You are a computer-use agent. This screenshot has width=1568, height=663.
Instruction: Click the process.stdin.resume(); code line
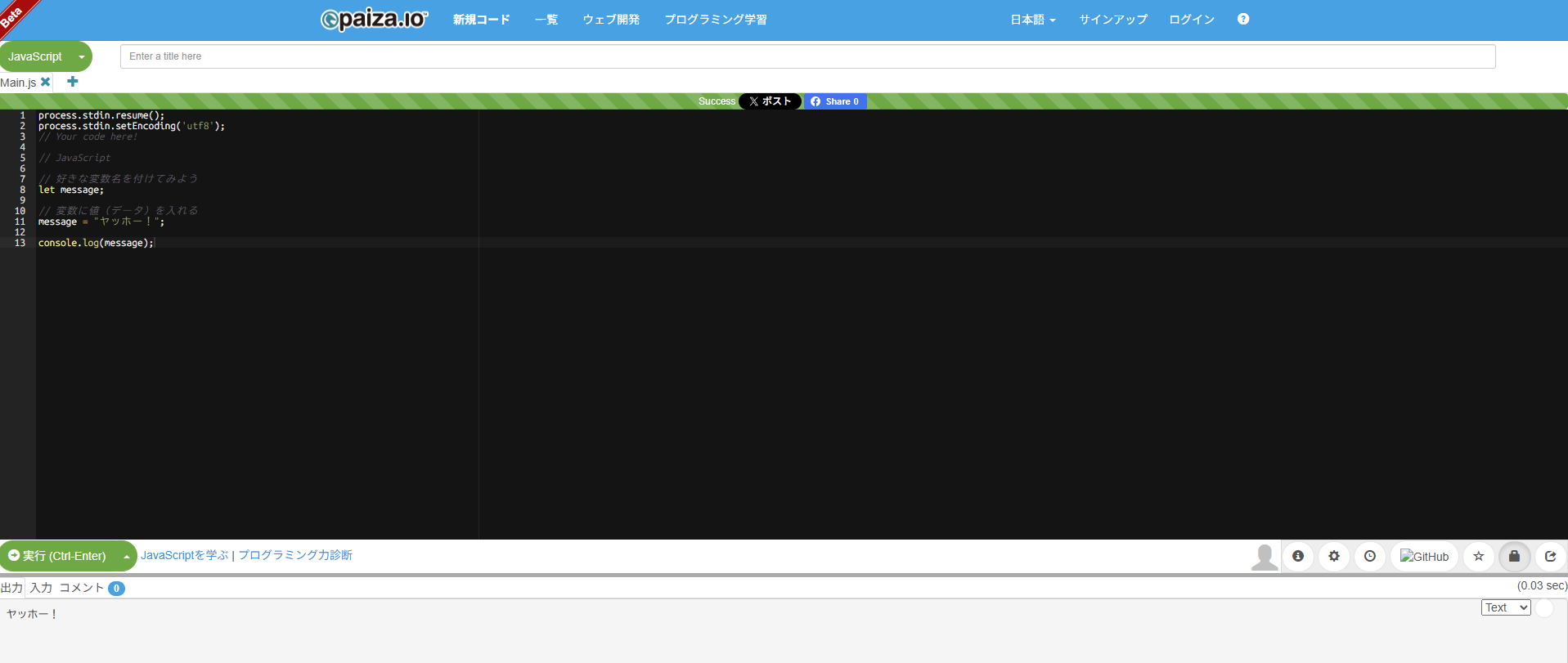(101, 115)
